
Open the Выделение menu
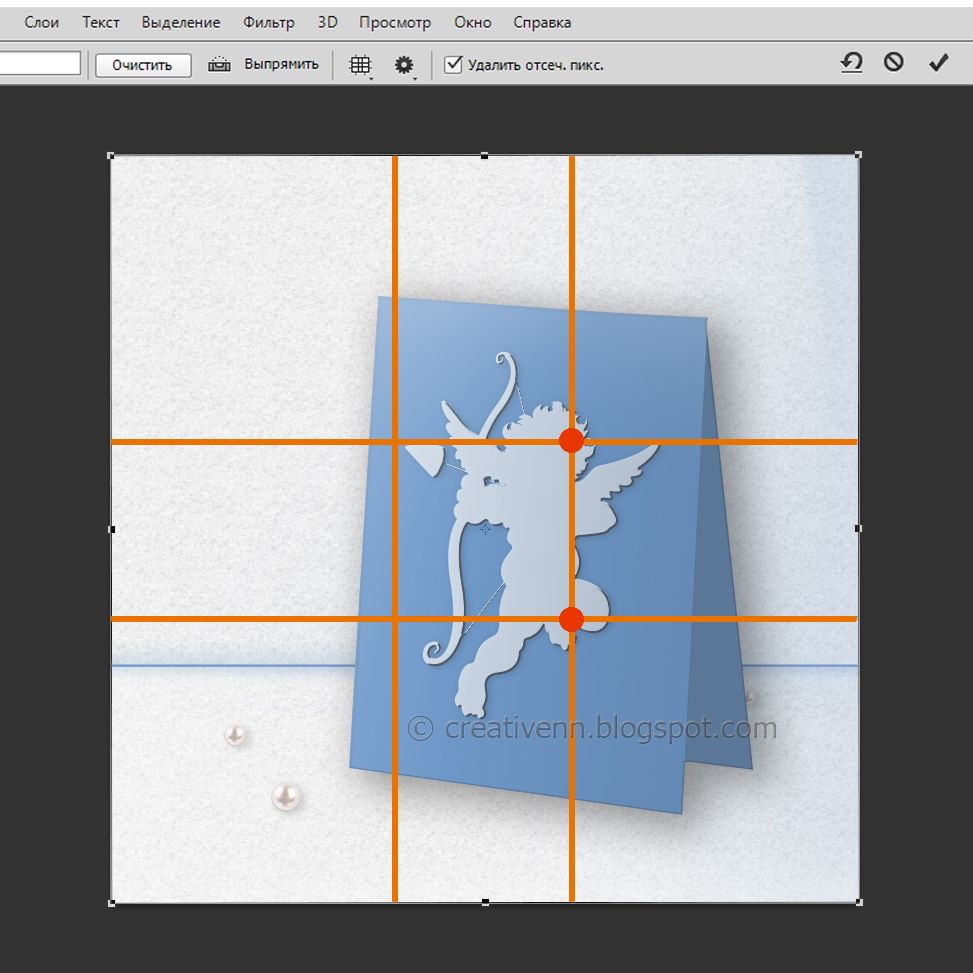(x=181, y=22)
